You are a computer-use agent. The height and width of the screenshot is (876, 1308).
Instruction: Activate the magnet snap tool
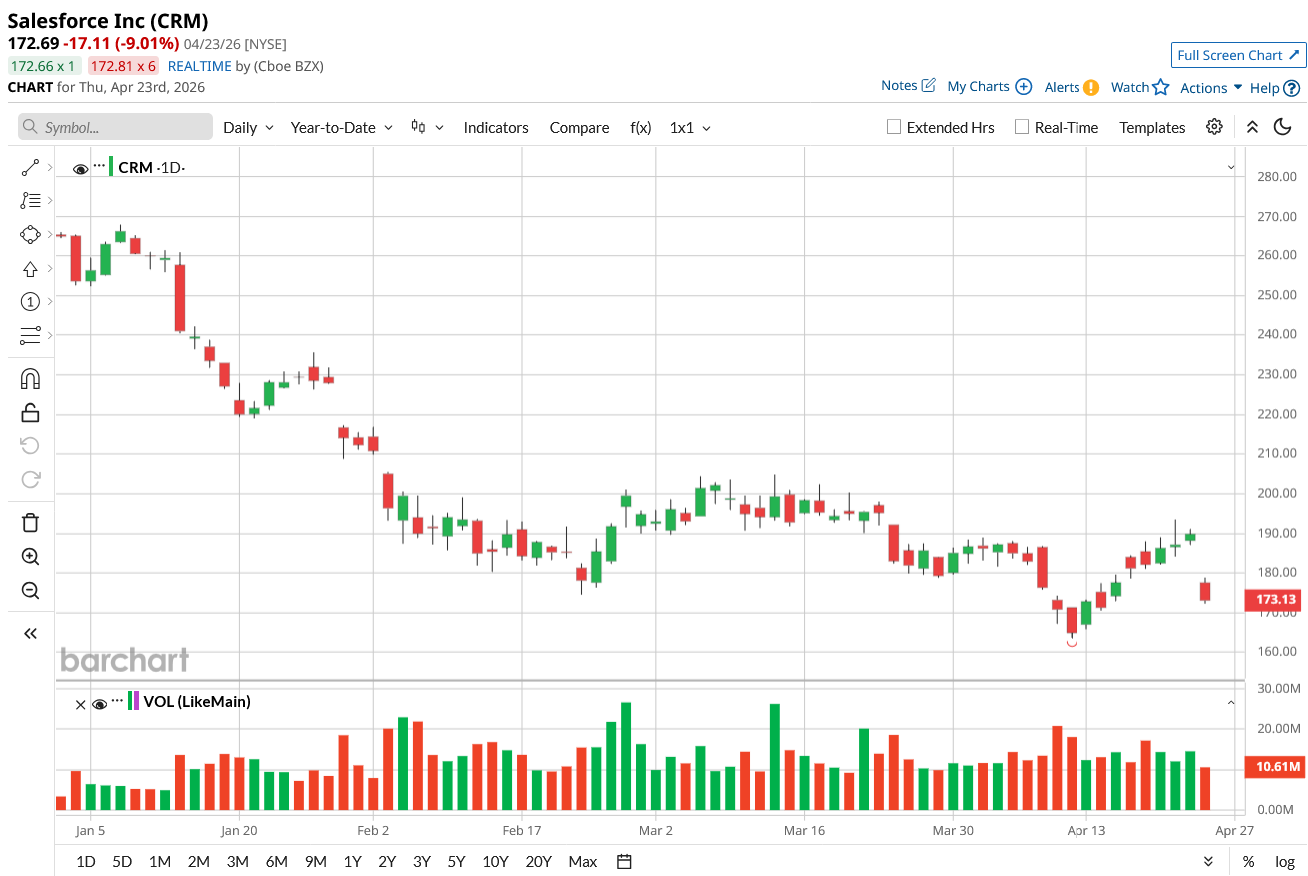[30, 379]
